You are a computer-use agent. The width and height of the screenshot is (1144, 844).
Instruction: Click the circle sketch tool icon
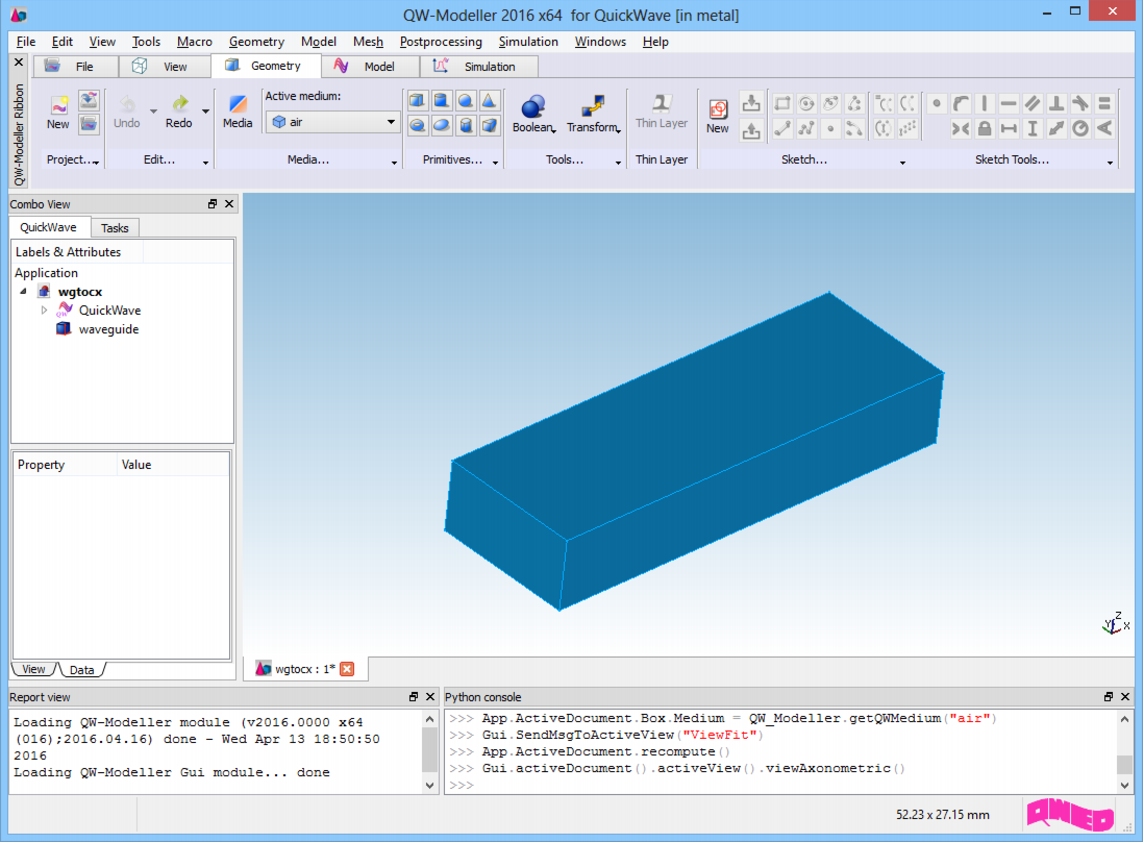[806, 104]
